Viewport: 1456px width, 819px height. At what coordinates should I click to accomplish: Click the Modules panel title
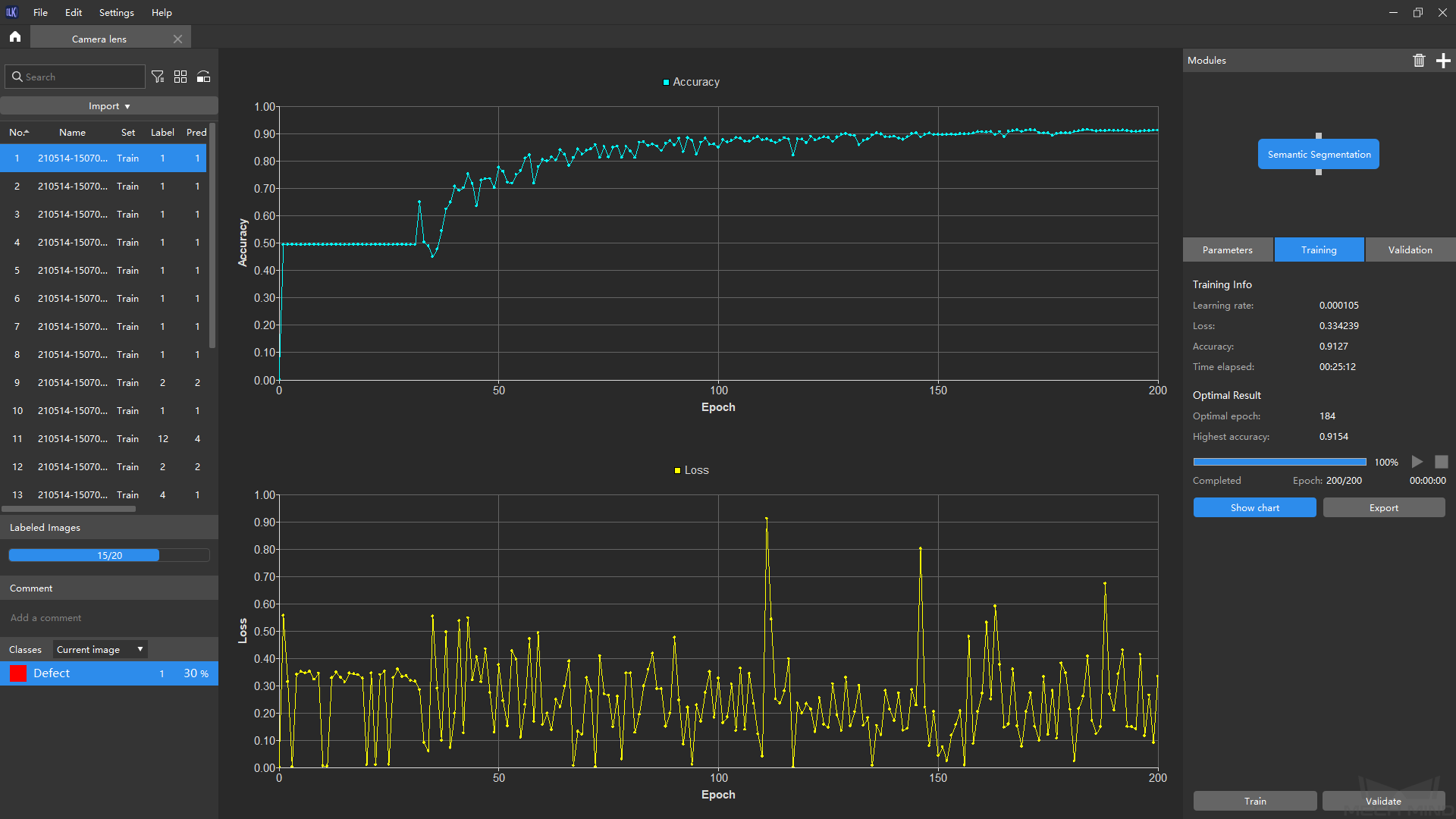(x=1207, y=60)
